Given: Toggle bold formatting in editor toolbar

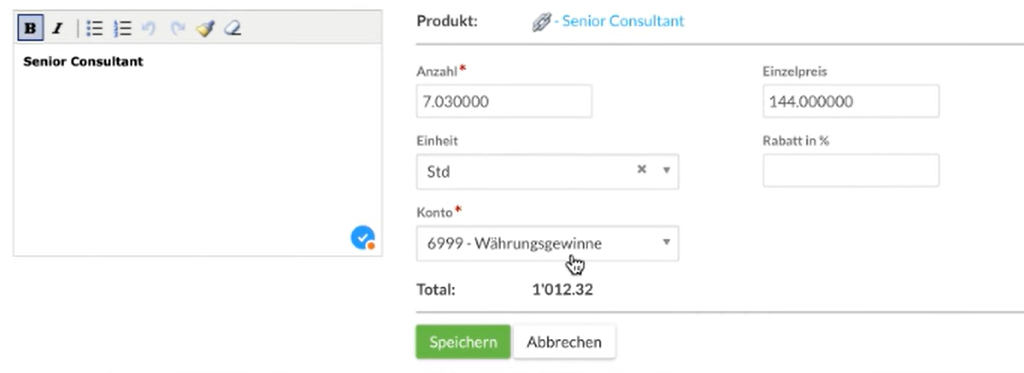Looking at the screenshot, I should pos(30,29).
